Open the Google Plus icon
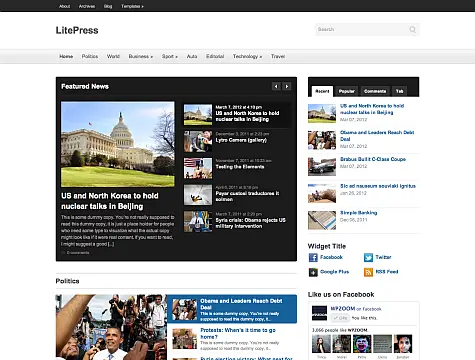Viewport: 475px width, 360px height. pos(313,272)
